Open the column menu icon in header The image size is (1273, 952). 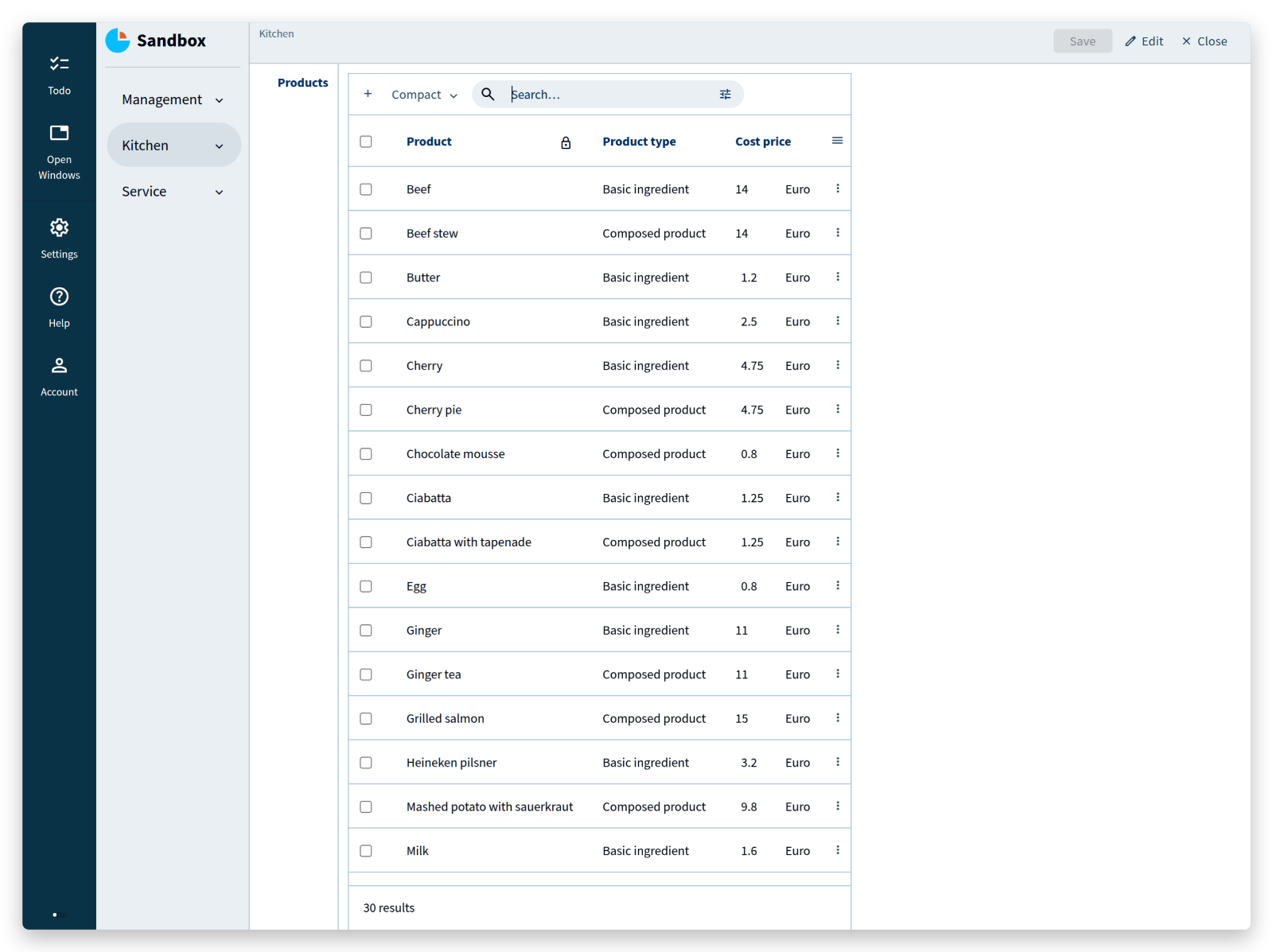[x=837, y=141]
